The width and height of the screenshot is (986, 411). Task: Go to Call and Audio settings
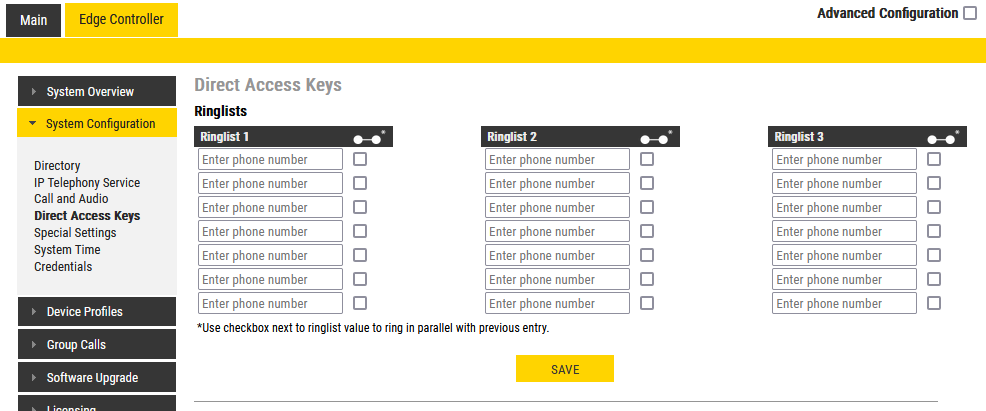click(x=71, y=199)
